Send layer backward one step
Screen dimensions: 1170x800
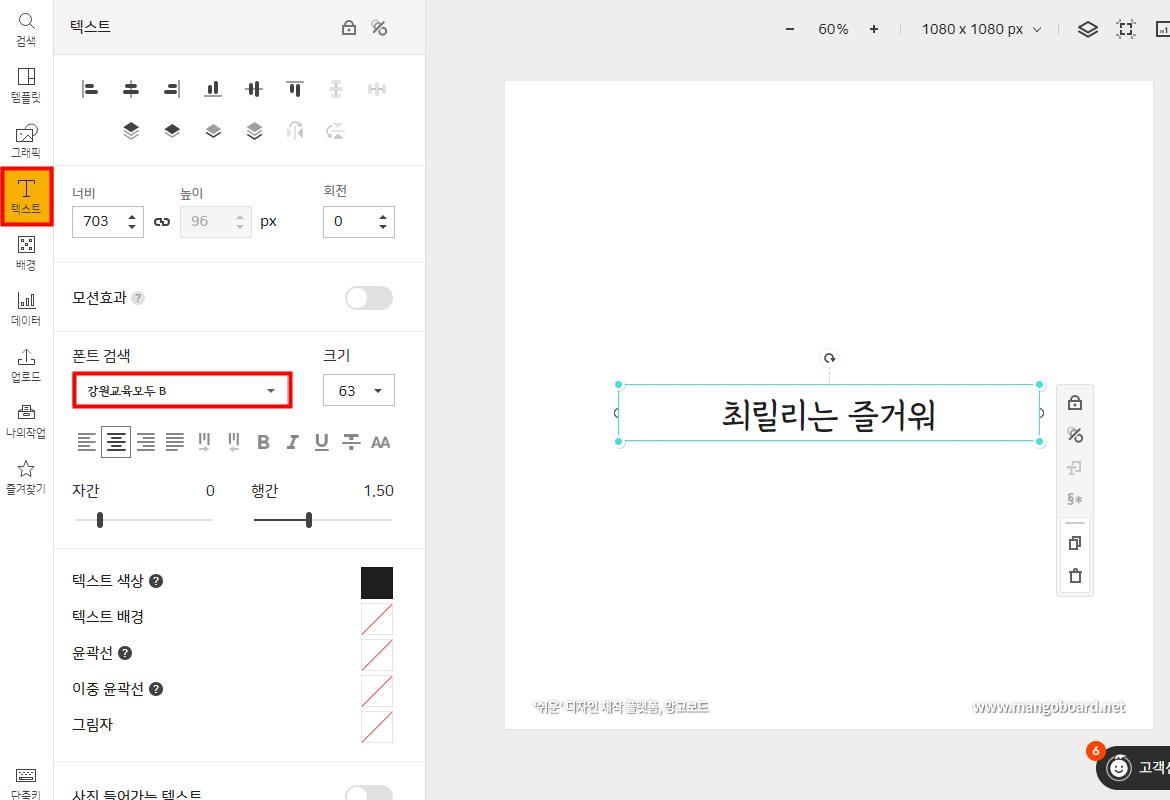click(213, 131)
